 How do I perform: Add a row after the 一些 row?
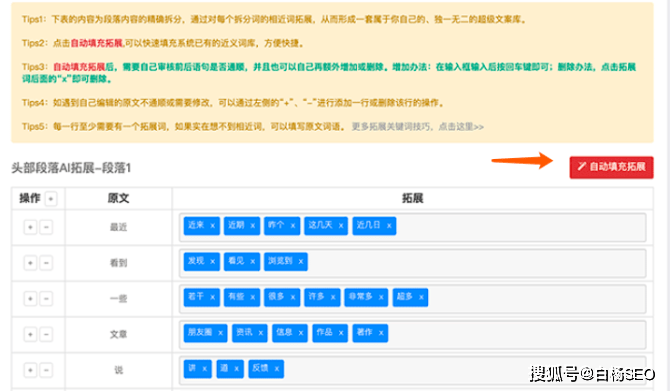coord(30,298)
